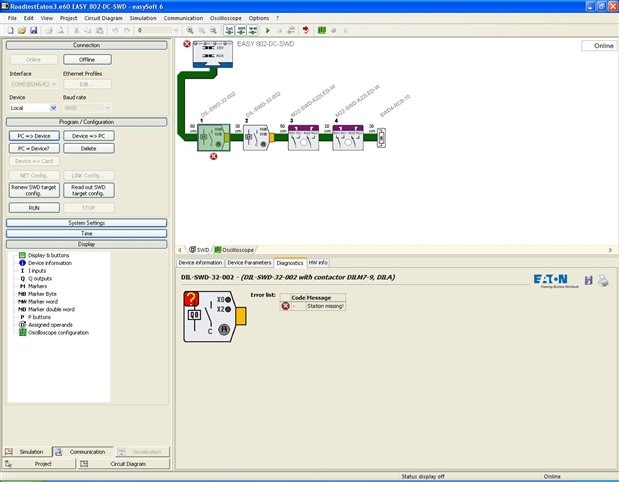
Task: Click the cut scissors toolbar icon
Action: (x=77, y=30)
